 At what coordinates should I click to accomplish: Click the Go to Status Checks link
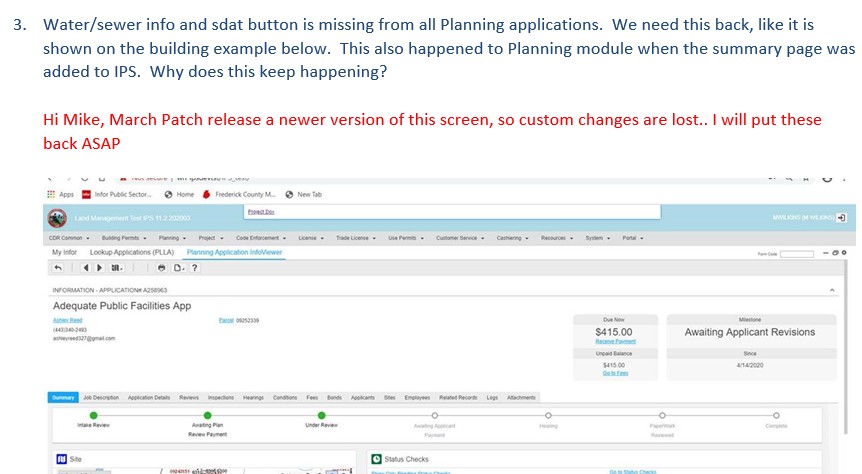coord(633,472)
